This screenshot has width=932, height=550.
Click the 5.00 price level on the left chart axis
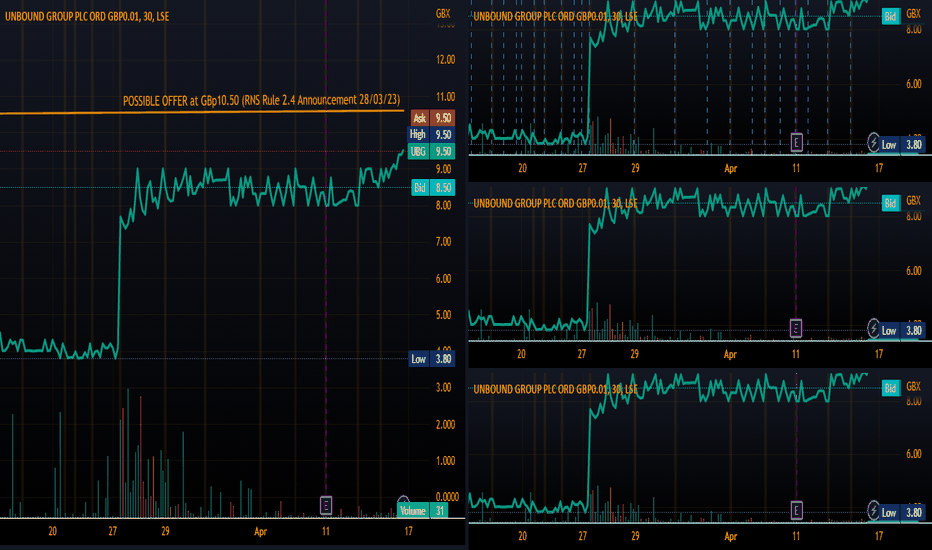pyautogui.click(x=444, y=315)
